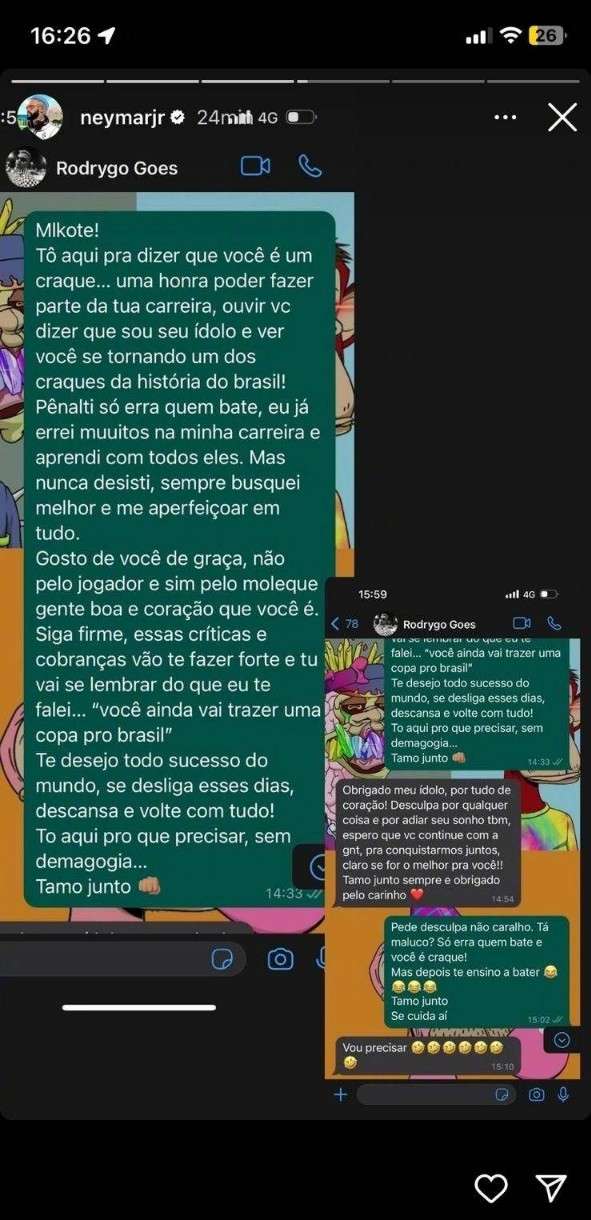Screen dimensions: 591x1220
Task: Tap scroll-down chevron in small chat
Action: click(561, 1040)
